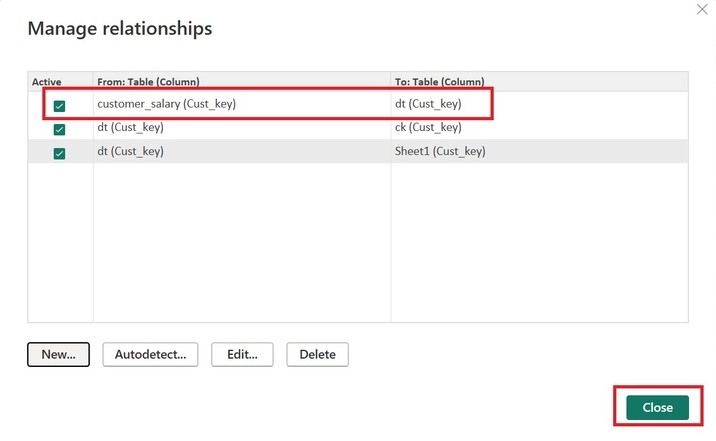Close dialog with the top-right X icon
Viewport: 716px width, 441px height.
[702, 9]
